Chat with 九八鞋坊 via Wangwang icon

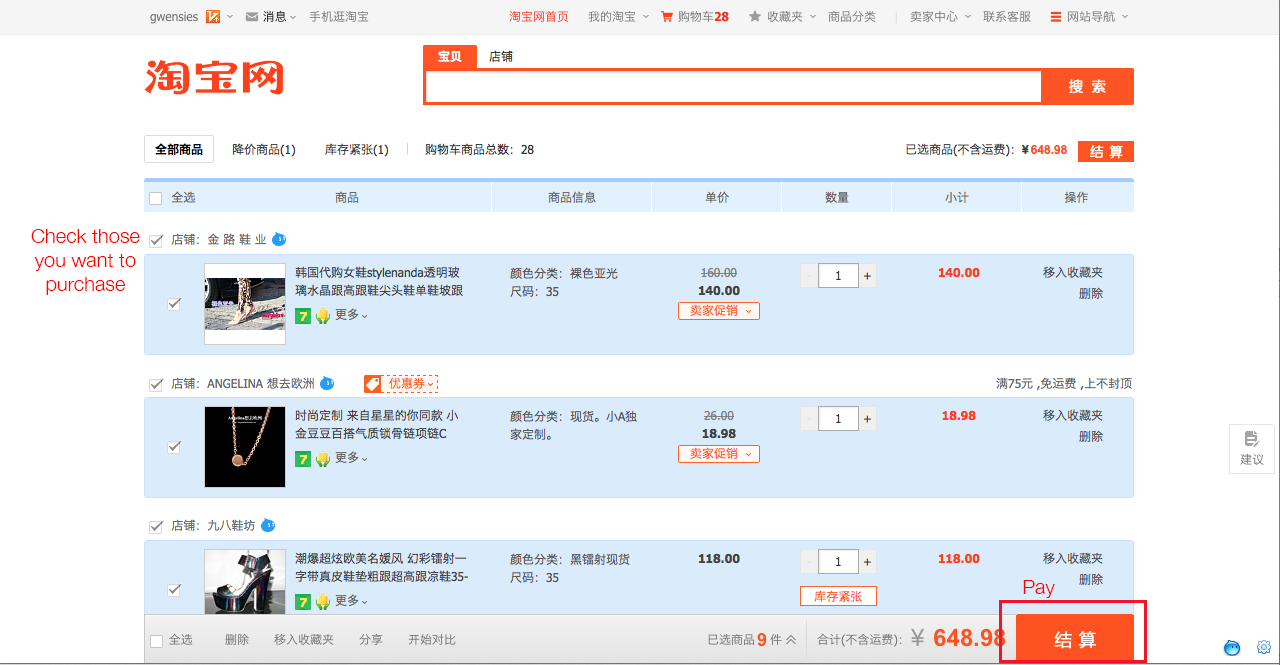267,525
